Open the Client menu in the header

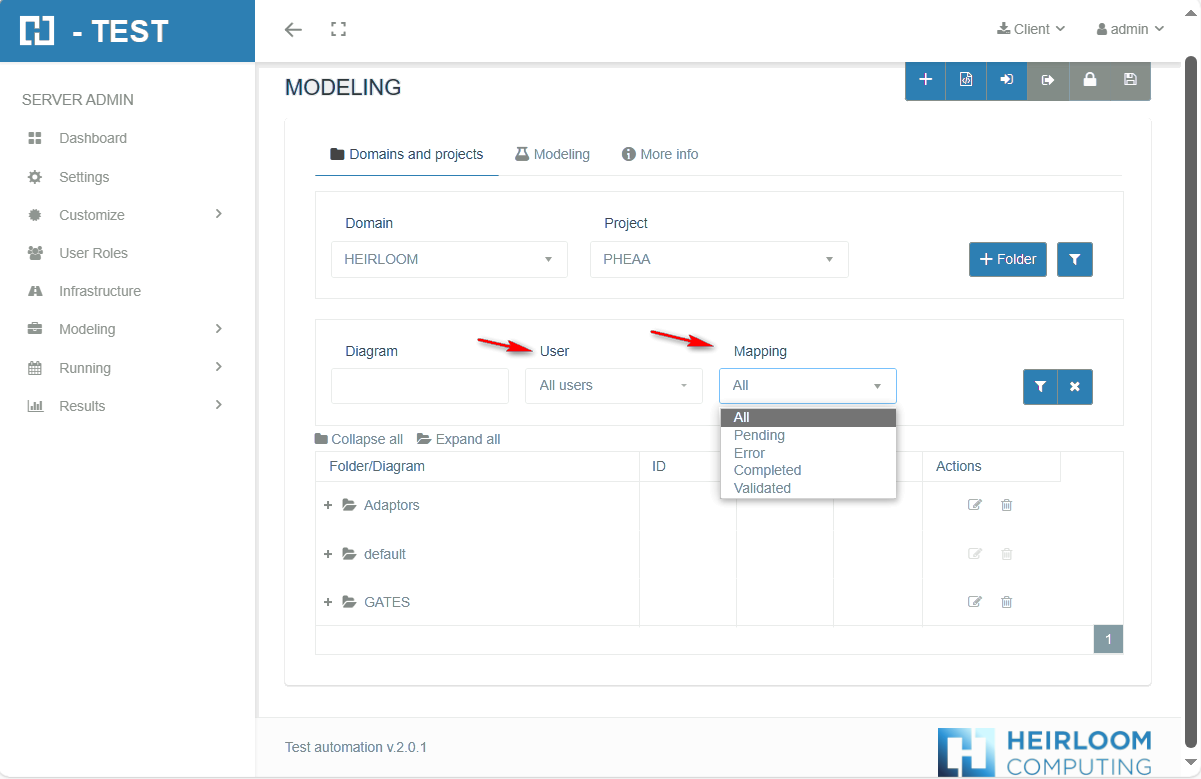click(x=1030, y=29)
